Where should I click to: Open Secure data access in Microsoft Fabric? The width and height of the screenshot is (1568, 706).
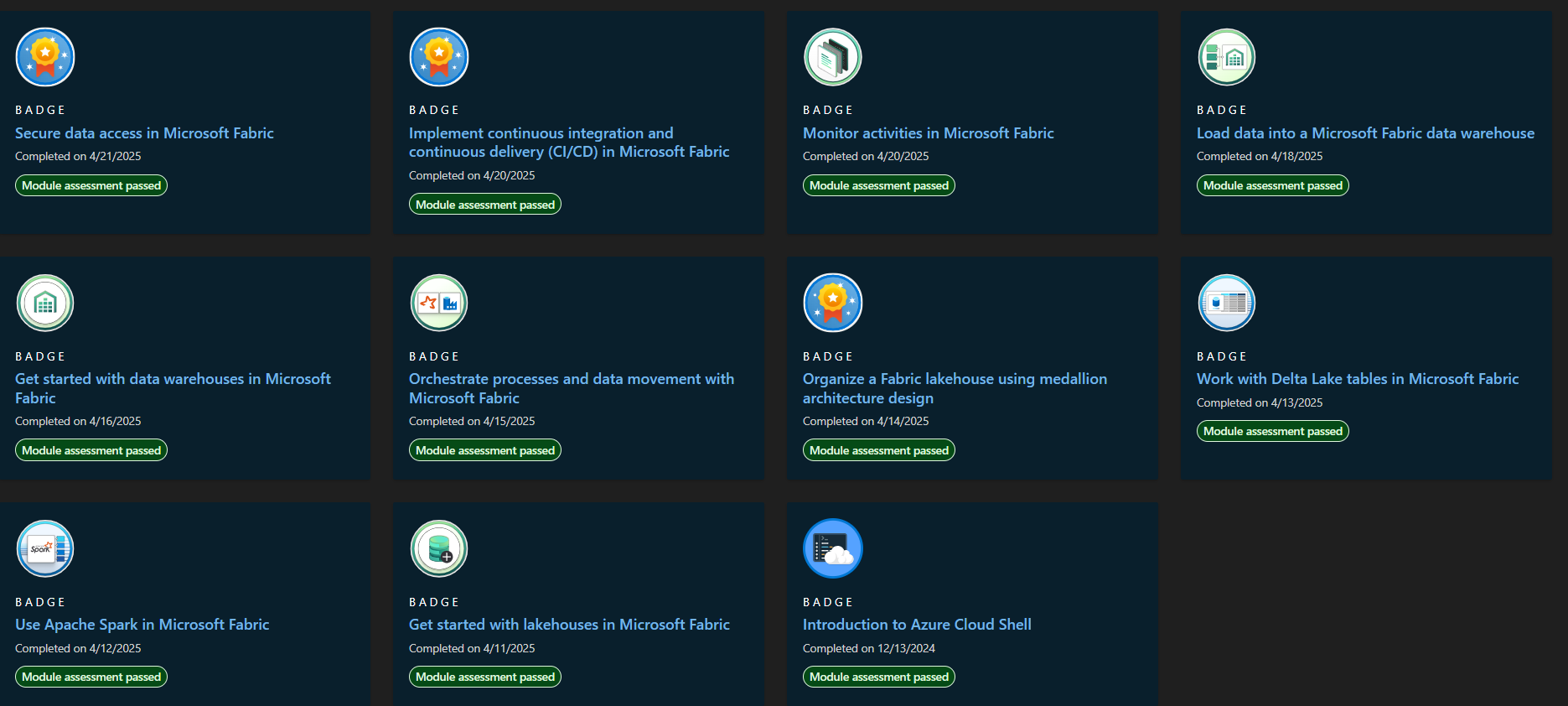144,133
